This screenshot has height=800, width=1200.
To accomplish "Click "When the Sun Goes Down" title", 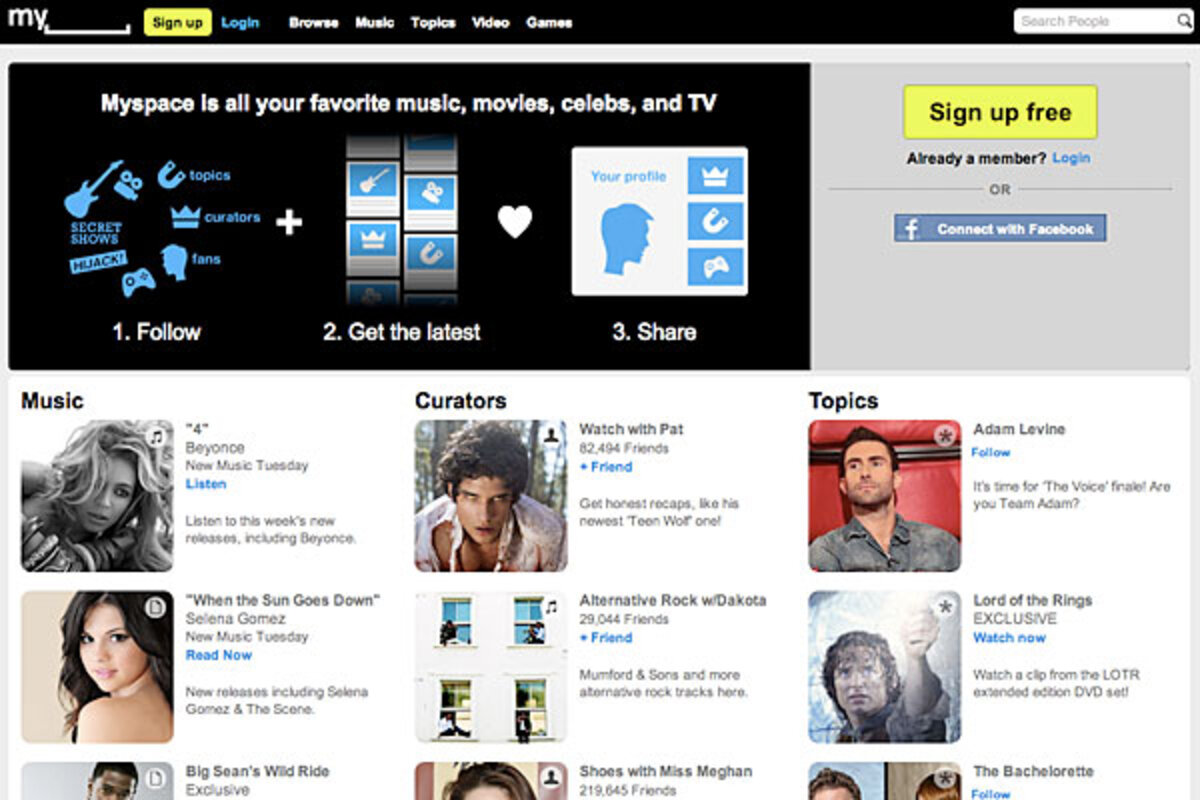I will point(283,600).
